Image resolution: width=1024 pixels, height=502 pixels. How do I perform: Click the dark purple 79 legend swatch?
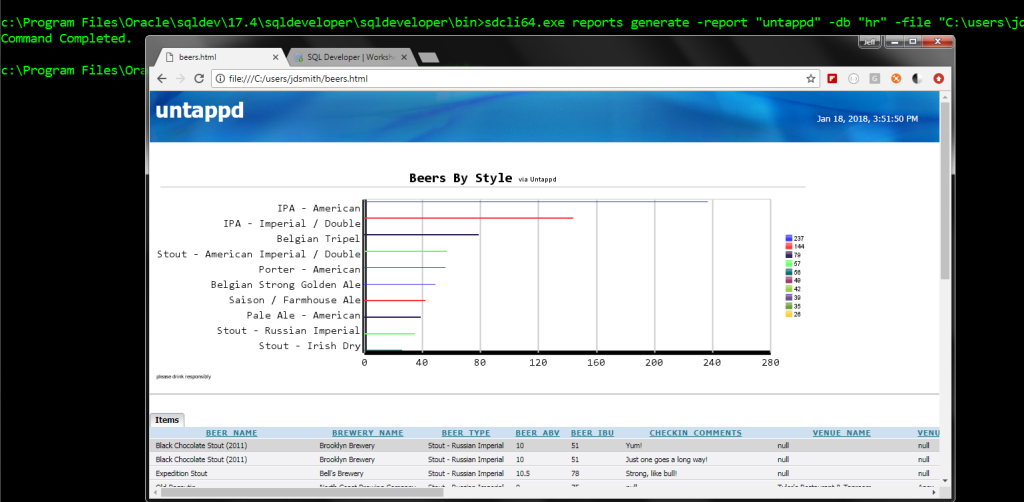click(789, 255)
